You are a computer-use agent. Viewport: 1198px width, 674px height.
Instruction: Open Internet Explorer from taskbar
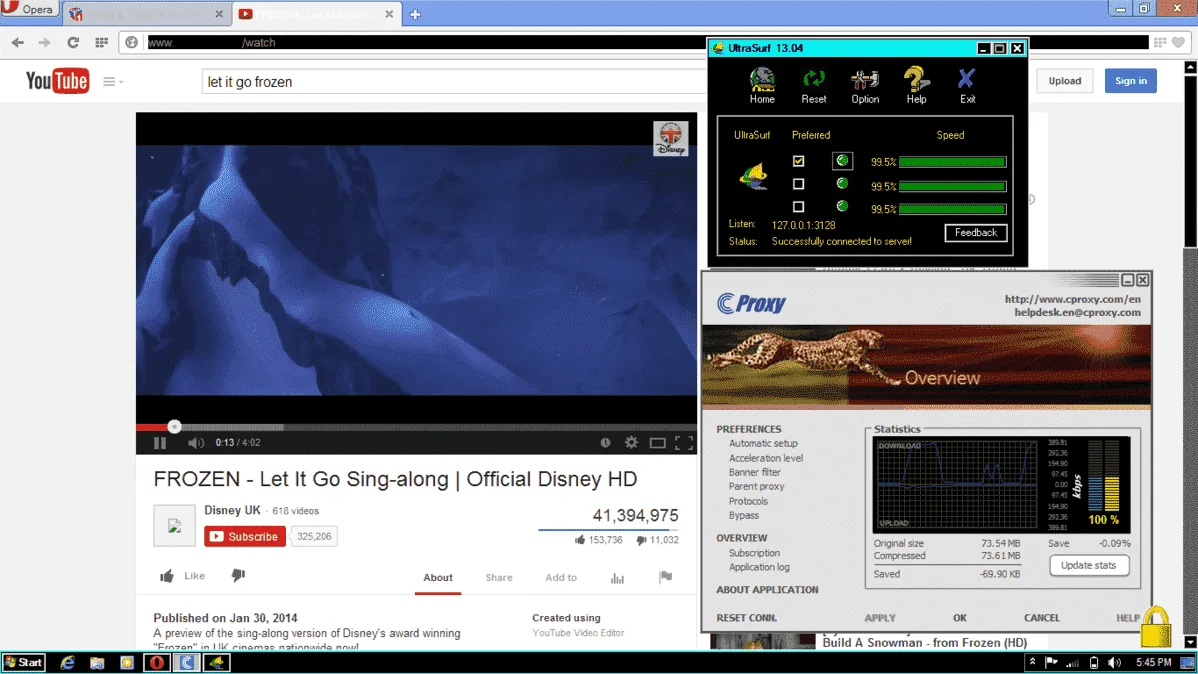coord(67,663)
